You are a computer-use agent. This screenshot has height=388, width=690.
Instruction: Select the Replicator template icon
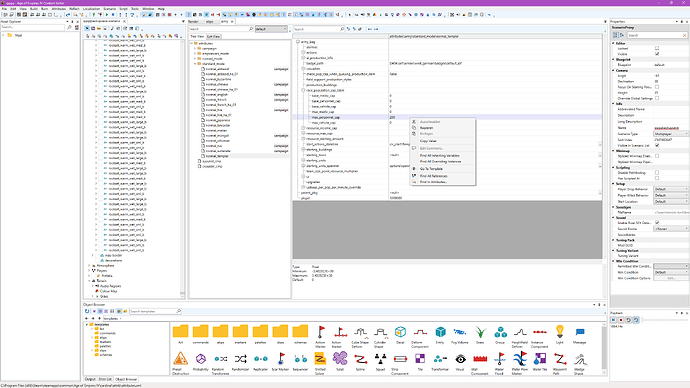click(x=261, y=359)
